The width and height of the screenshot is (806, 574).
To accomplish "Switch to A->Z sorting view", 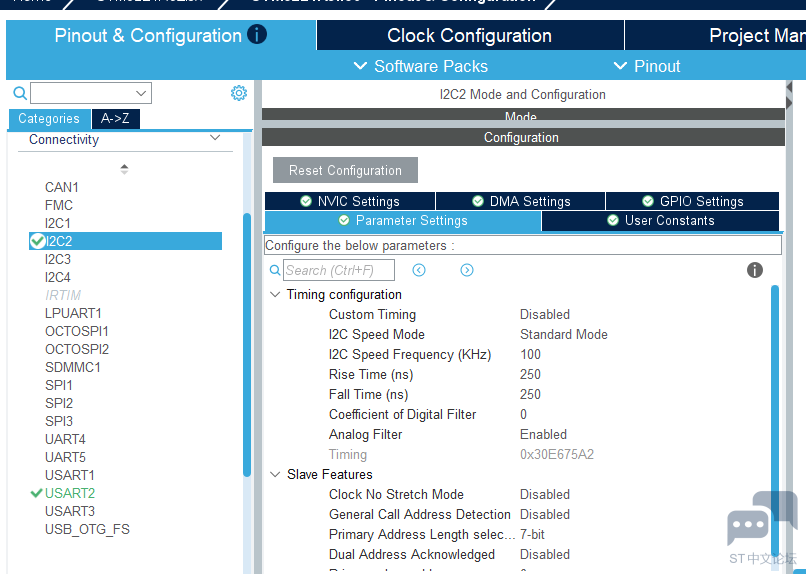I will tap(116, 118).
